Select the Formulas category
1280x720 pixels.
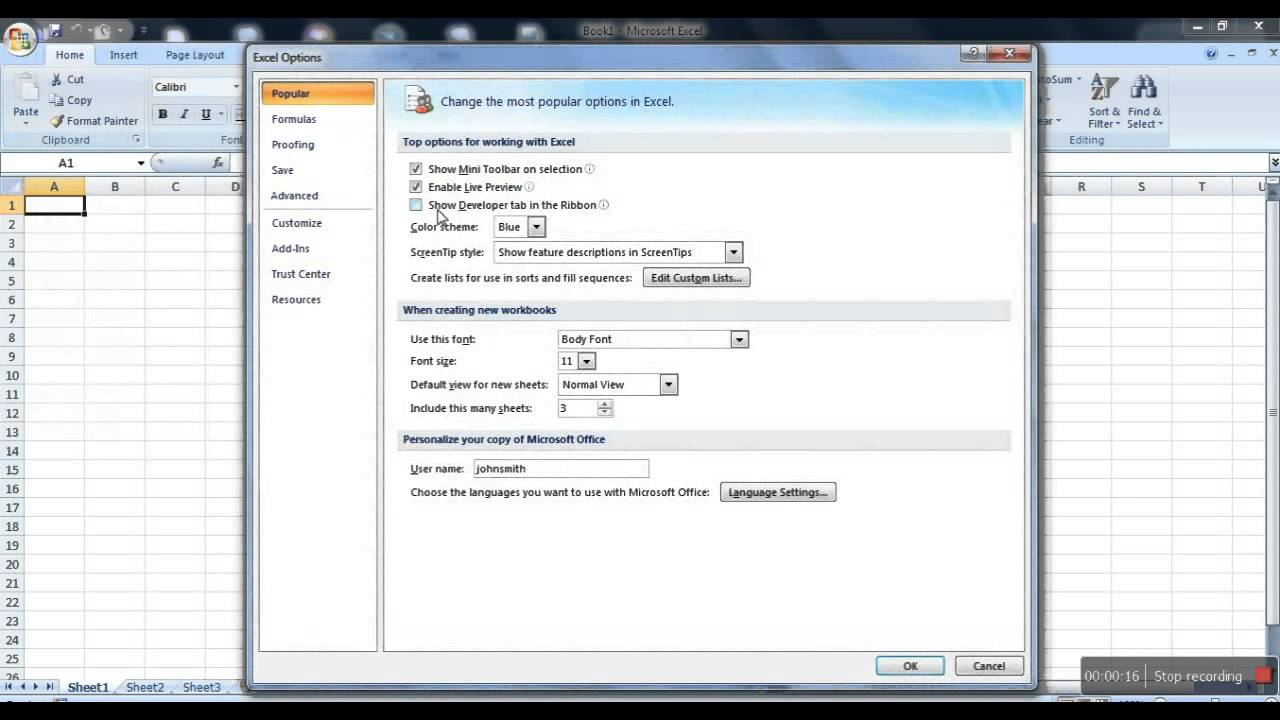[318, 119]
